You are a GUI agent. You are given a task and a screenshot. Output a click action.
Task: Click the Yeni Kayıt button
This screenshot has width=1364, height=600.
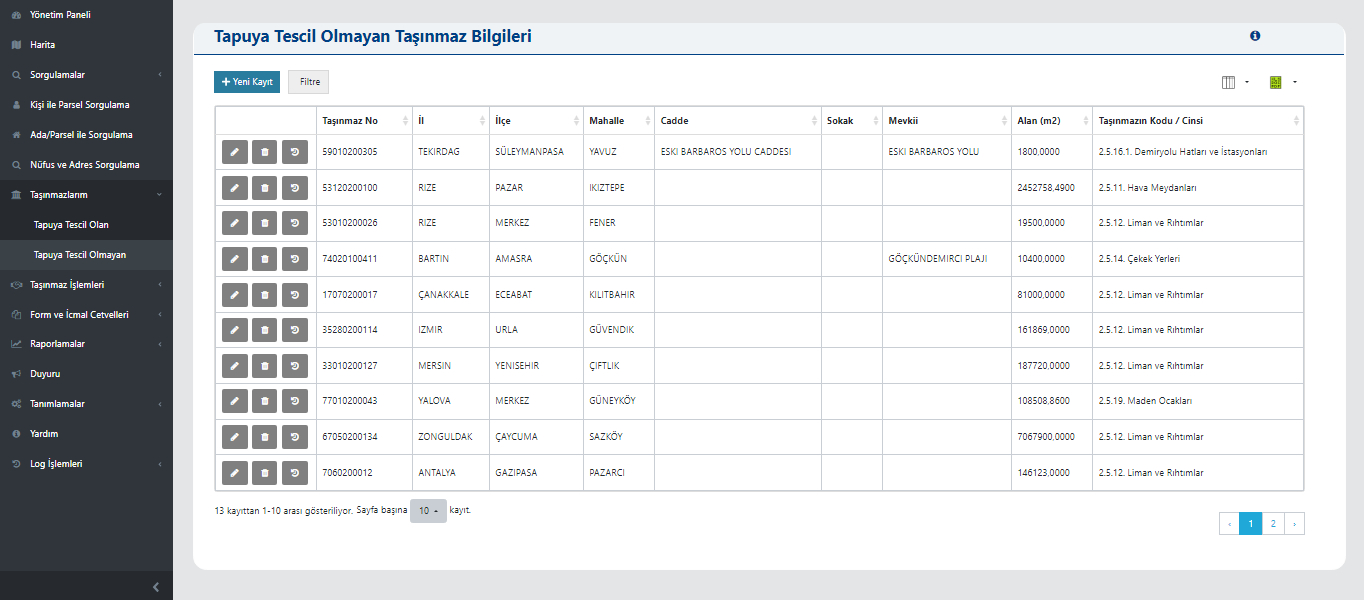point(247,82)
